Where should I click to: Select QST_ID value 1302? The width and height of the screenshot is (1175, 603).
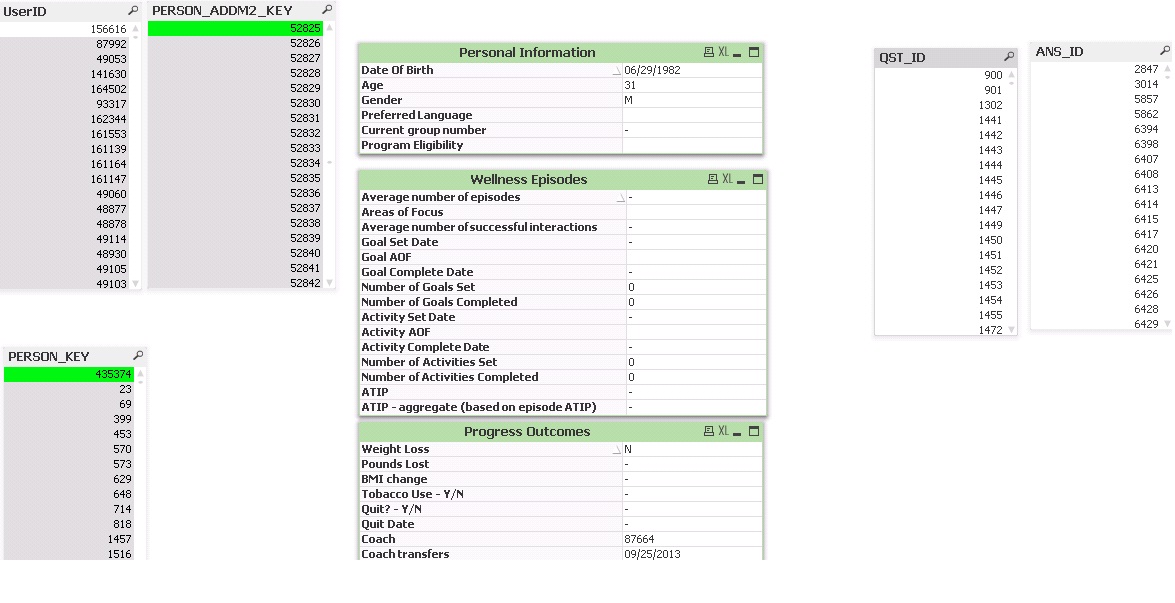(940, 105)
